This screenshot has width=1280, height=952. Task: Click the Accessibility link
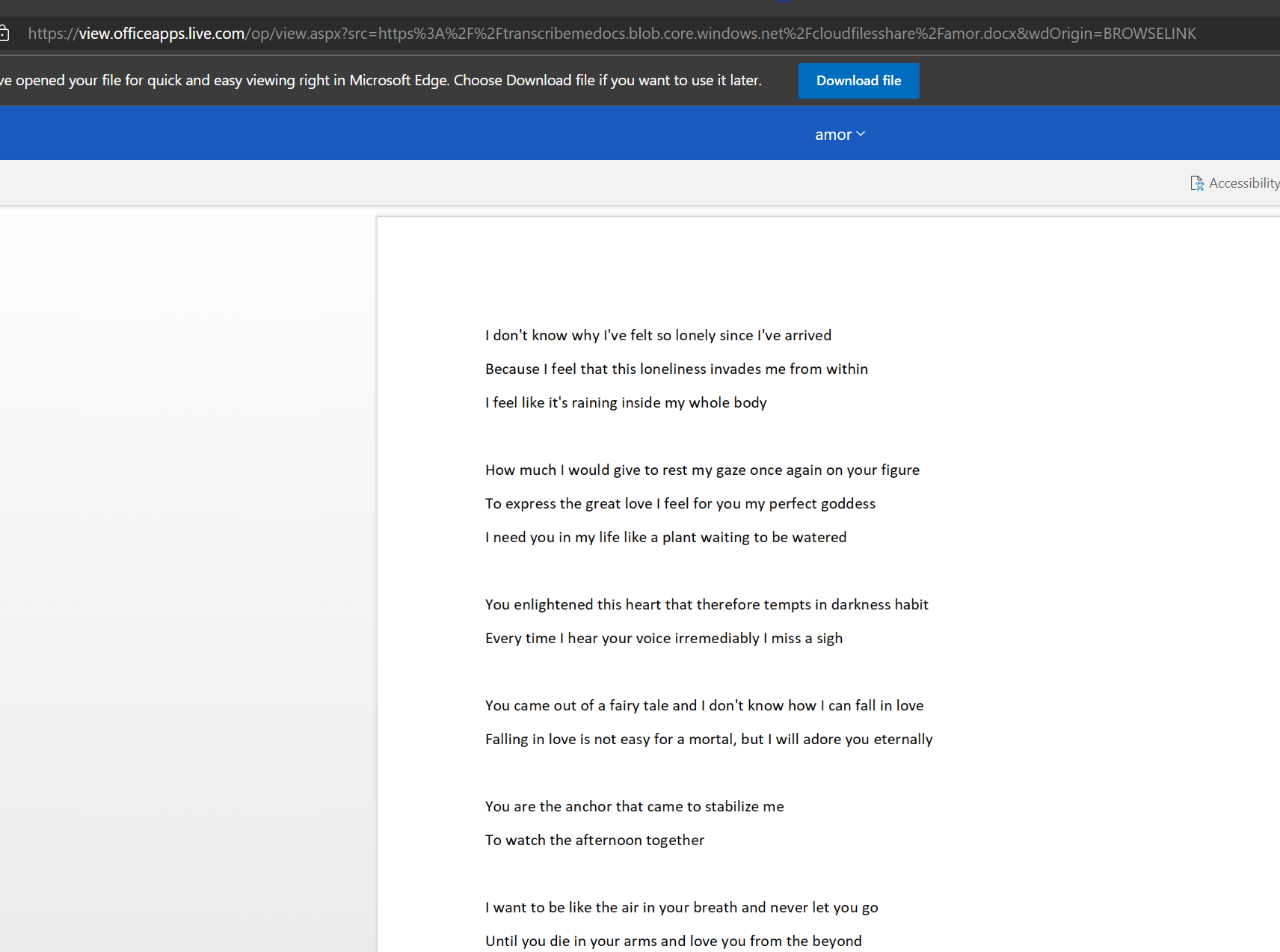pos(1243,182)
